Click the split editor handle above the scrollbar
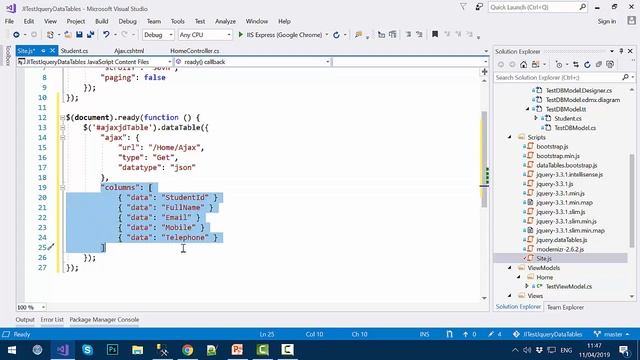 pyautogui.click(x=484, y=72)
